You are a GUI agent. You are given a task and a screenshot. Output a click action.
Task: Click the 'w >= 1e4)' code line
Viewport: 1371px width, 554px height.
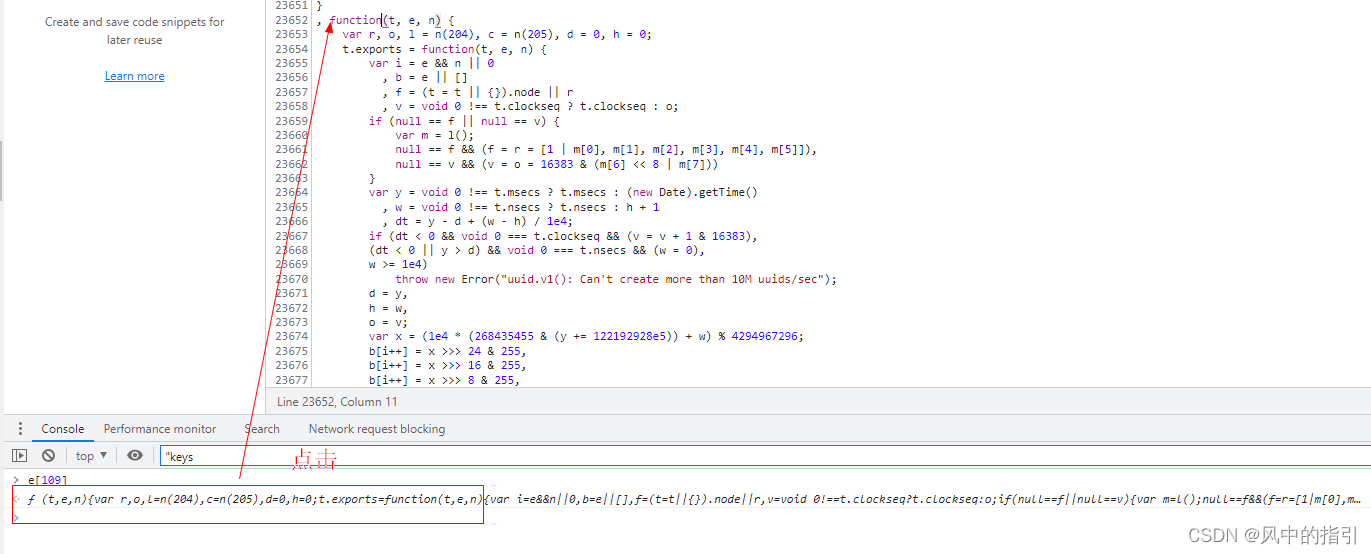(398, 265)
